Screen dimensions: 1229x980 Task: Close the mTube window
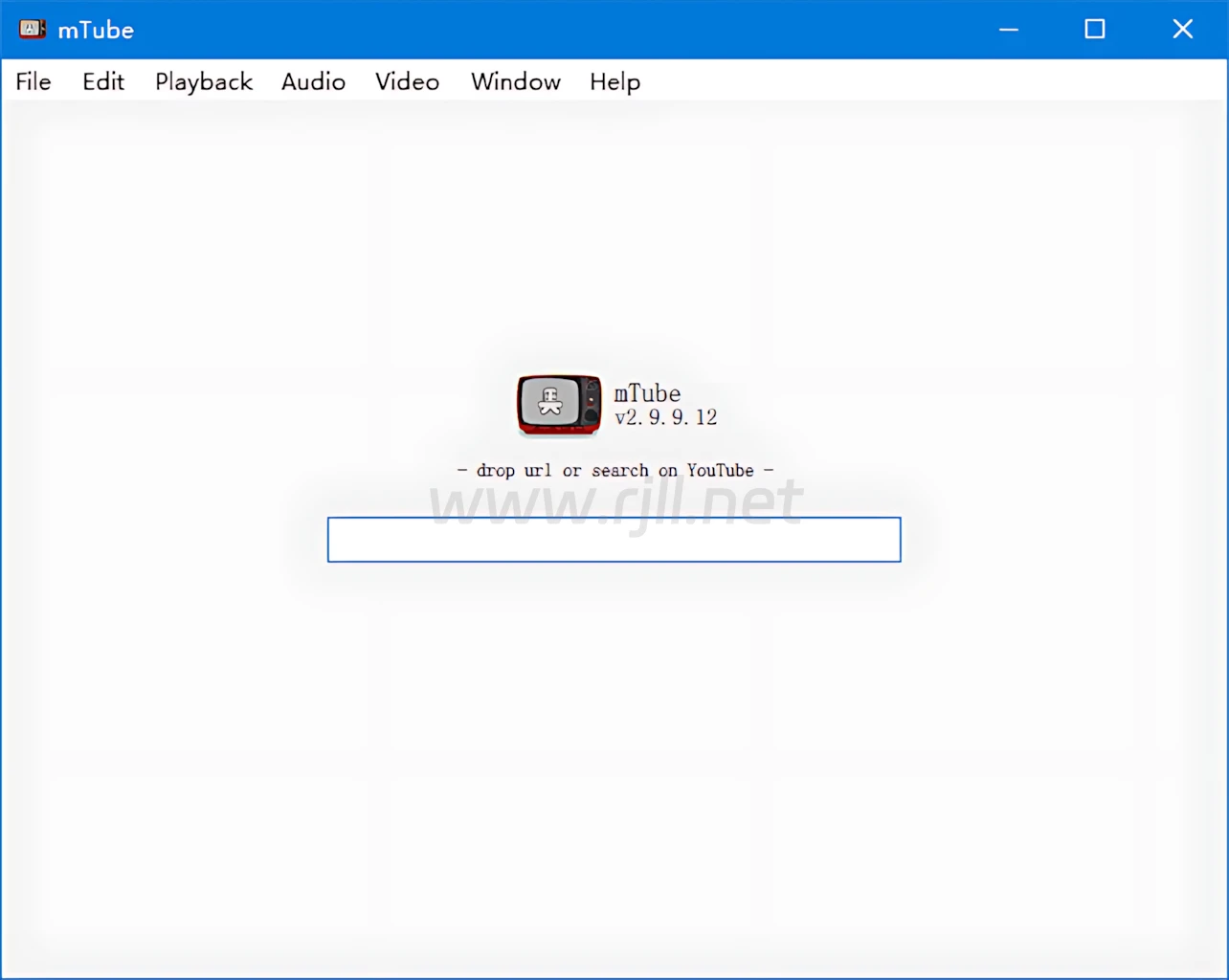1182,30
